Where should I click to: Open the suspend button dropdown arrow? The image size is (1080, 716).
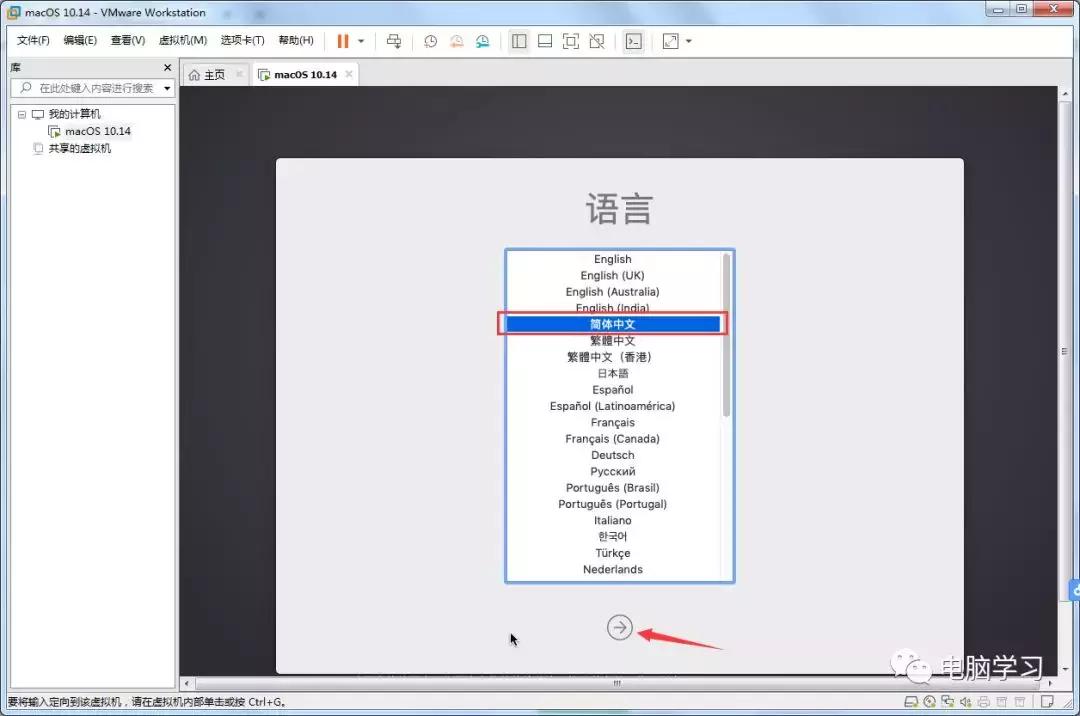tap(361, 41)
